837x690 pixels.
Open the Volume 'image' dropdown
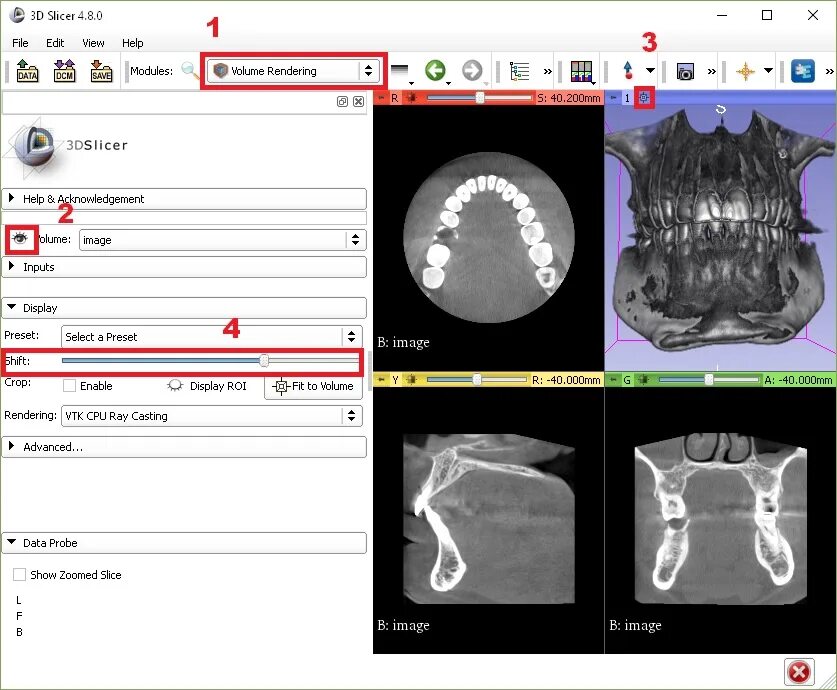click(223, 240)
